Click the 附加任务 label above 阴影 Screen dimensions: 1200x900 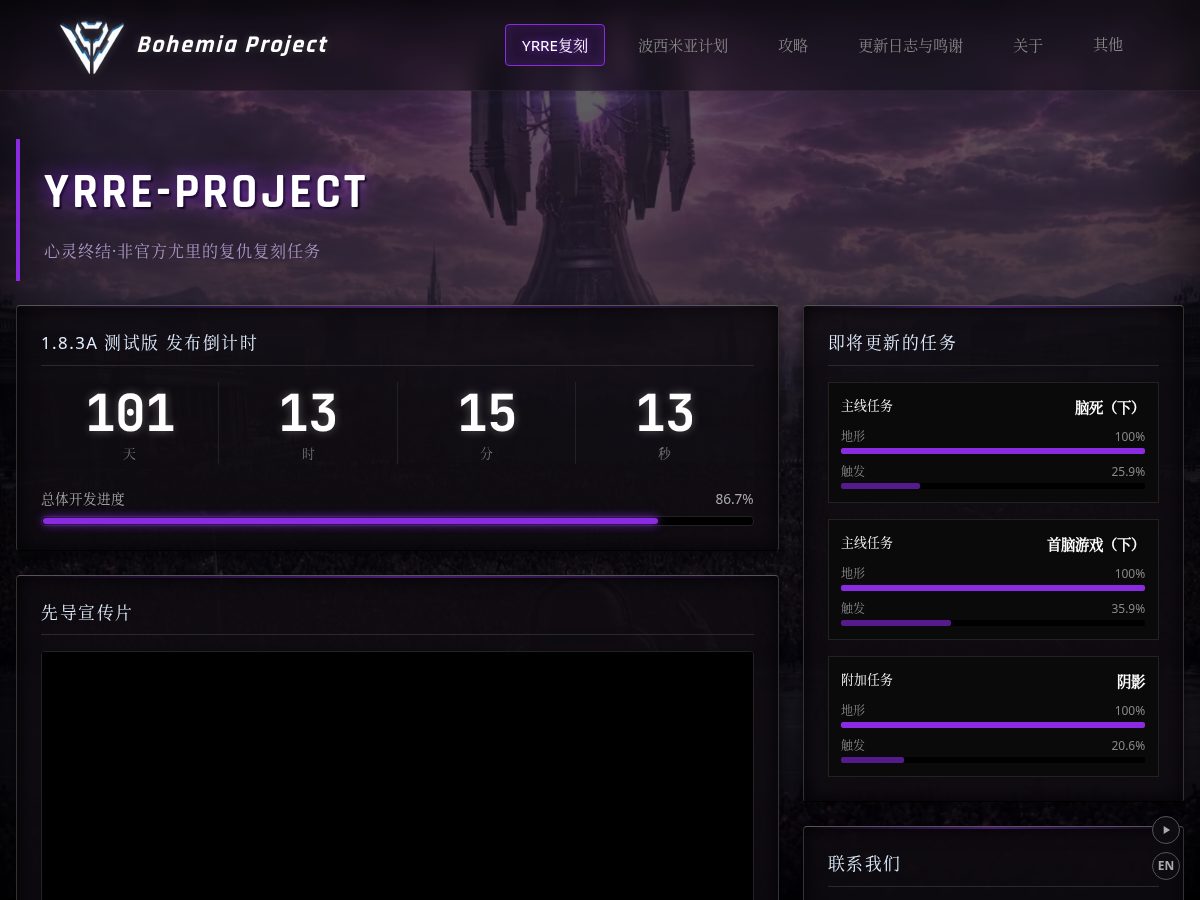pos(867,680)
